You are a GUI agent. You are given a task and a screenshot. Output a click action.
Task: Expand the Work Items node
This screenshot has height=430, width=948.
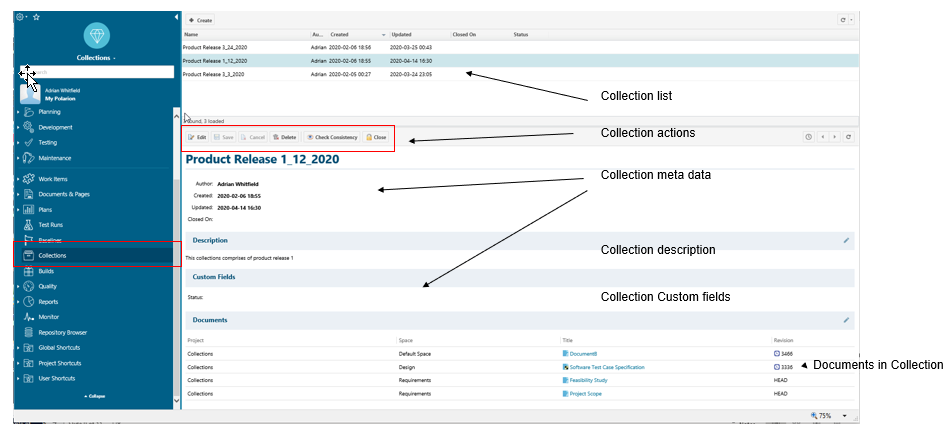18,179
